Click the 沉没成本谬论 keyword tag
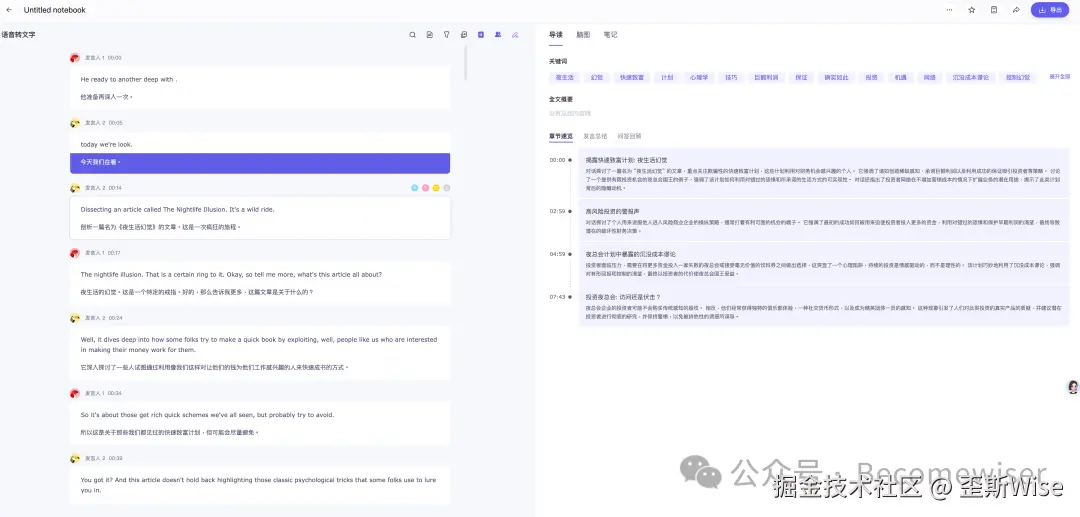The height and width of the screenshot is (517, 1080). [x=970, y=78]
